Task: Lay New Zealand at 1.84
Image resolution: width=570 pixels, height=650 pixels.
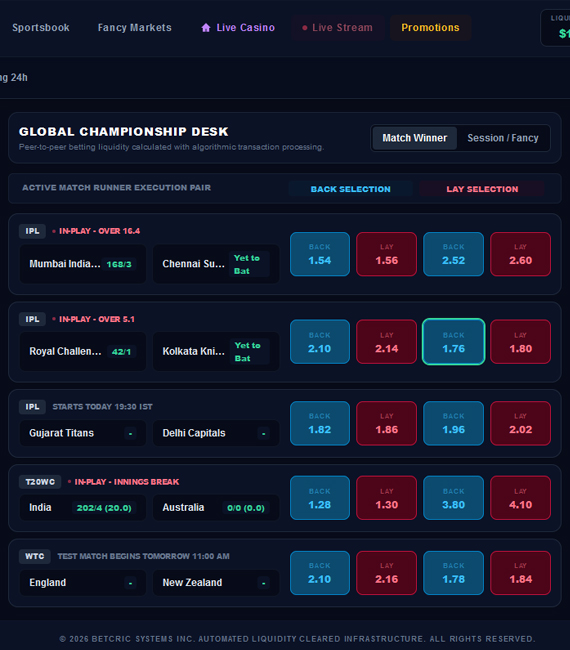Action: [x=521, y=573]
